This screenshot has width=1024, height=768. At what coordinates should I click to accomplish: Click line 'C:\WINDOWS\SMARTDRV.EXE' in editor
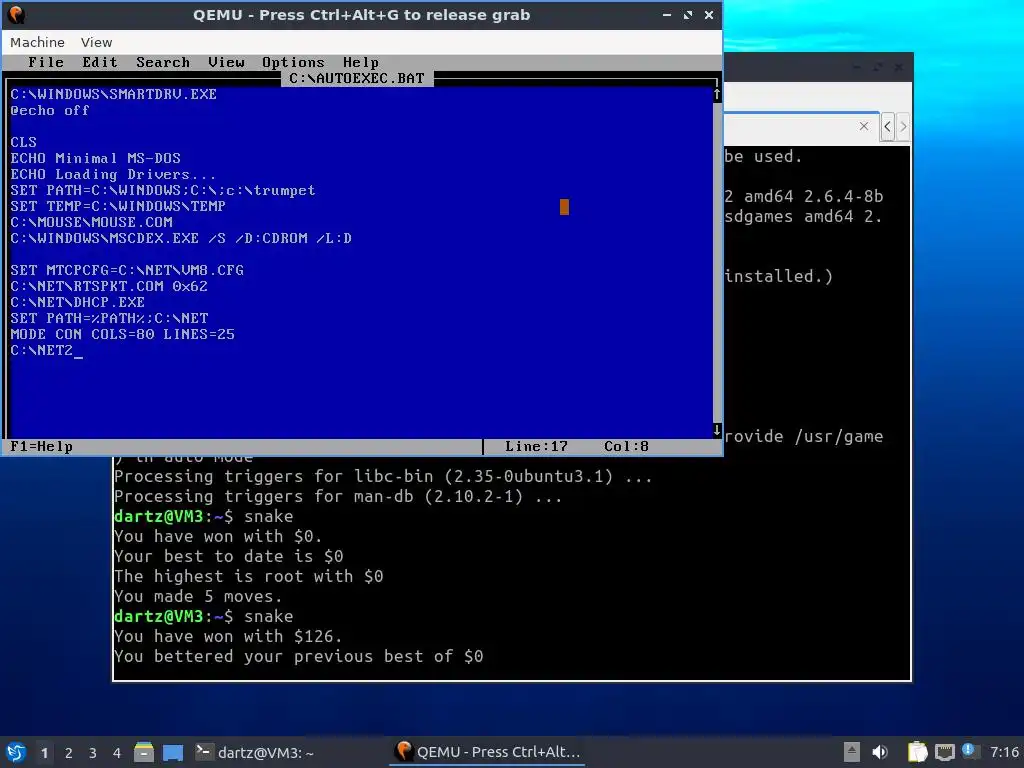[114, 94]
